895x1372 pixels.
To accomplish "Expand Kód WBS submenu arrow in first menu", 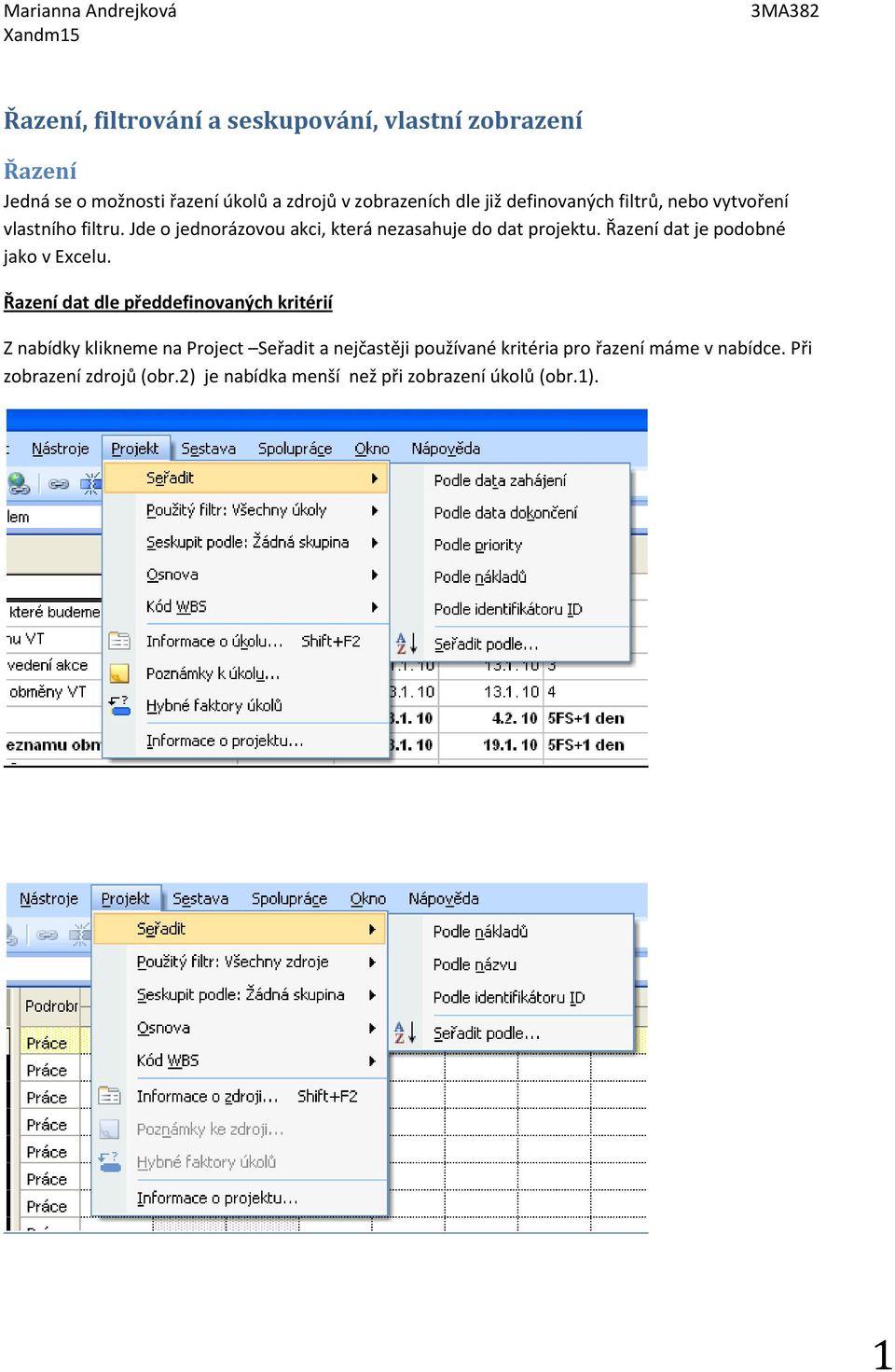I will coord(375,606).
